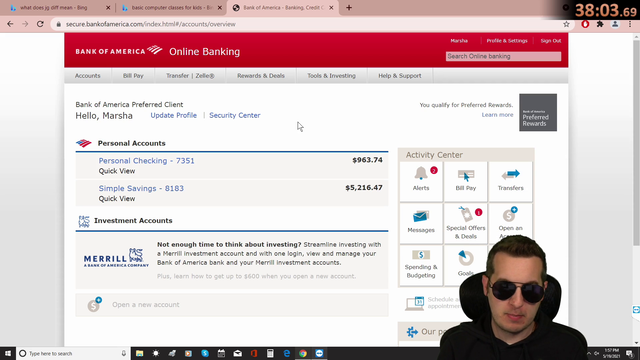Click the $5,216.47 savings balance

pyautogui.click(x=364, y=188)
